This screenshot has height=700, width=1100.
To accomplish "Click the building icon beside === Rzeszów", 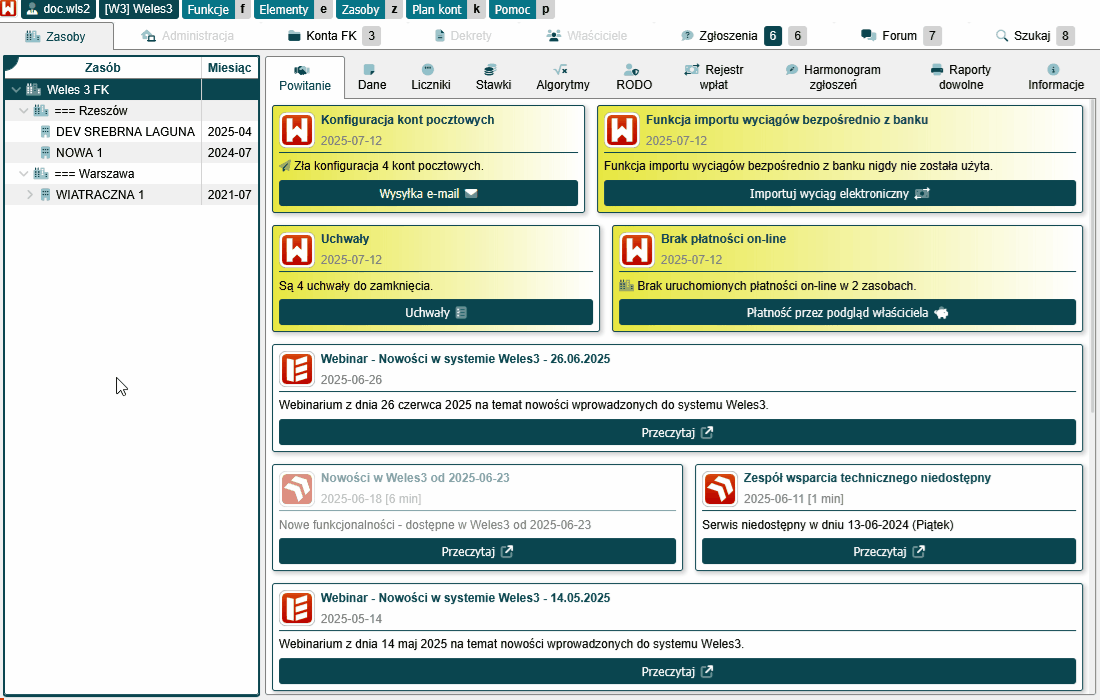I will coord(41,110).
